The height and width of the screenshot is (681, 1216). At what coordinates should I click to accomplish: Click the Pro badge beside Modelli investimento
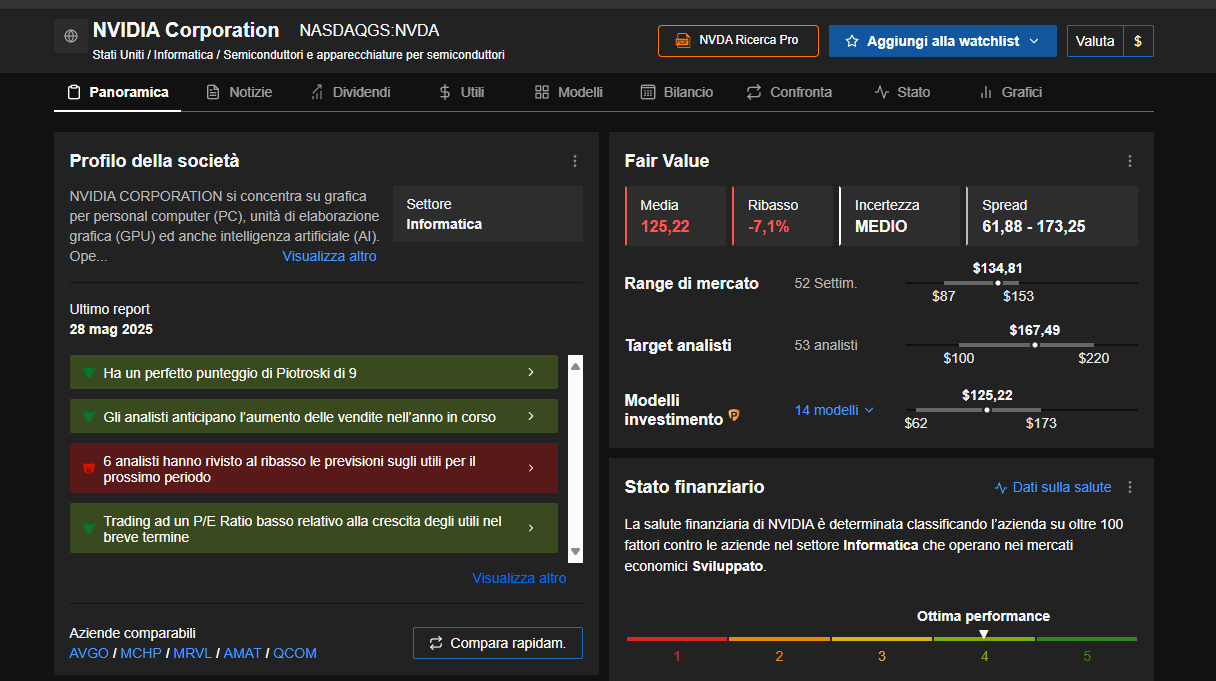coord(734,416)
